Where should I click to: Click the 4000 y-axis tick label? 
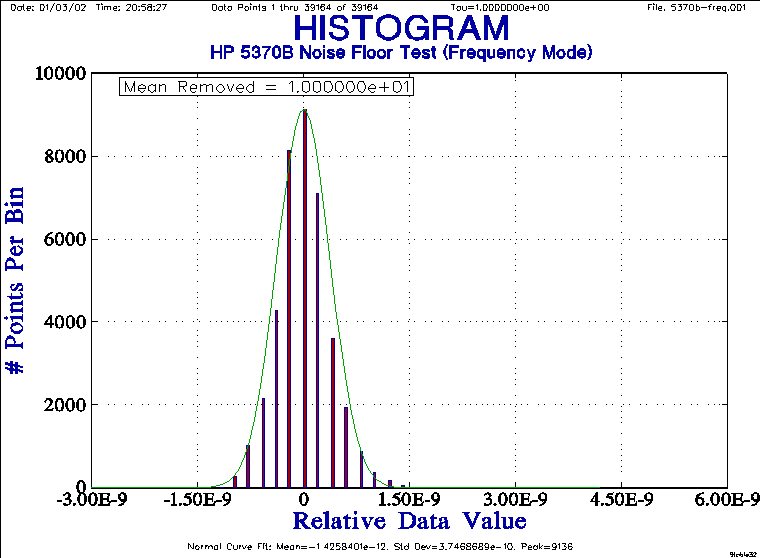(x=65, y=321)
